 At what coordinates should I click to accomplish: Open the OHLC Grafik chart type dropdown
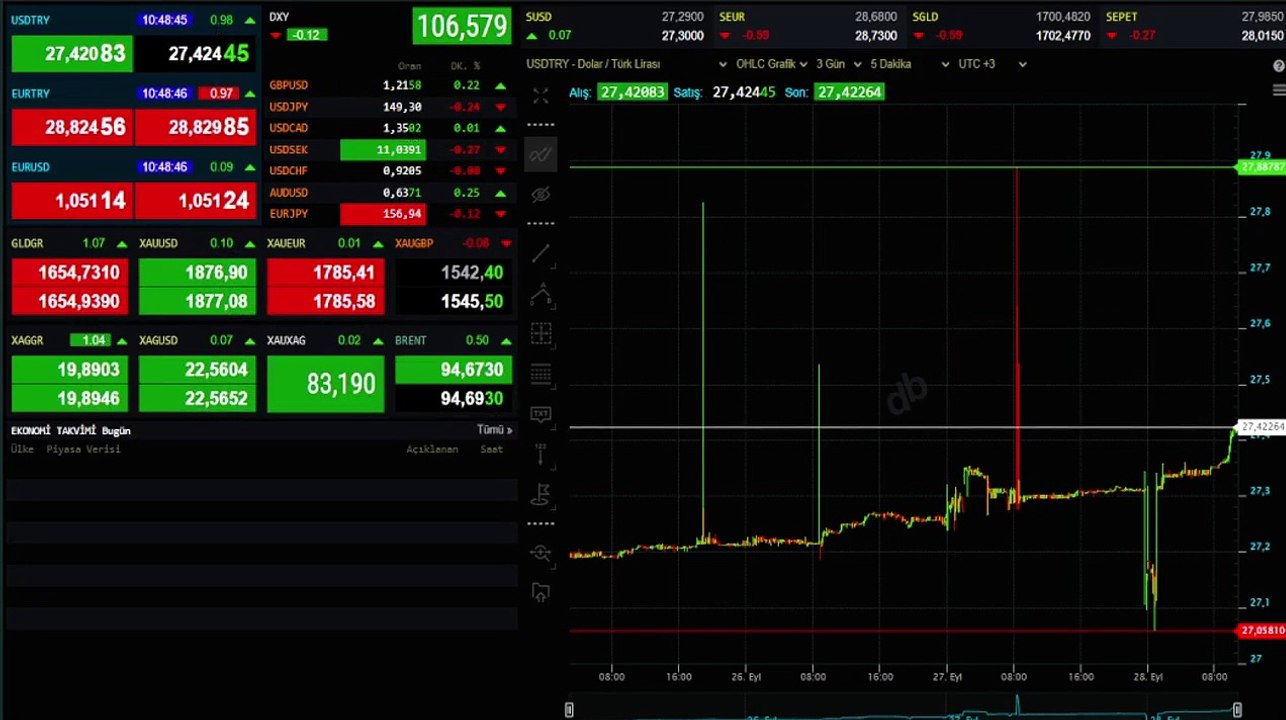(x=771, y=64)
